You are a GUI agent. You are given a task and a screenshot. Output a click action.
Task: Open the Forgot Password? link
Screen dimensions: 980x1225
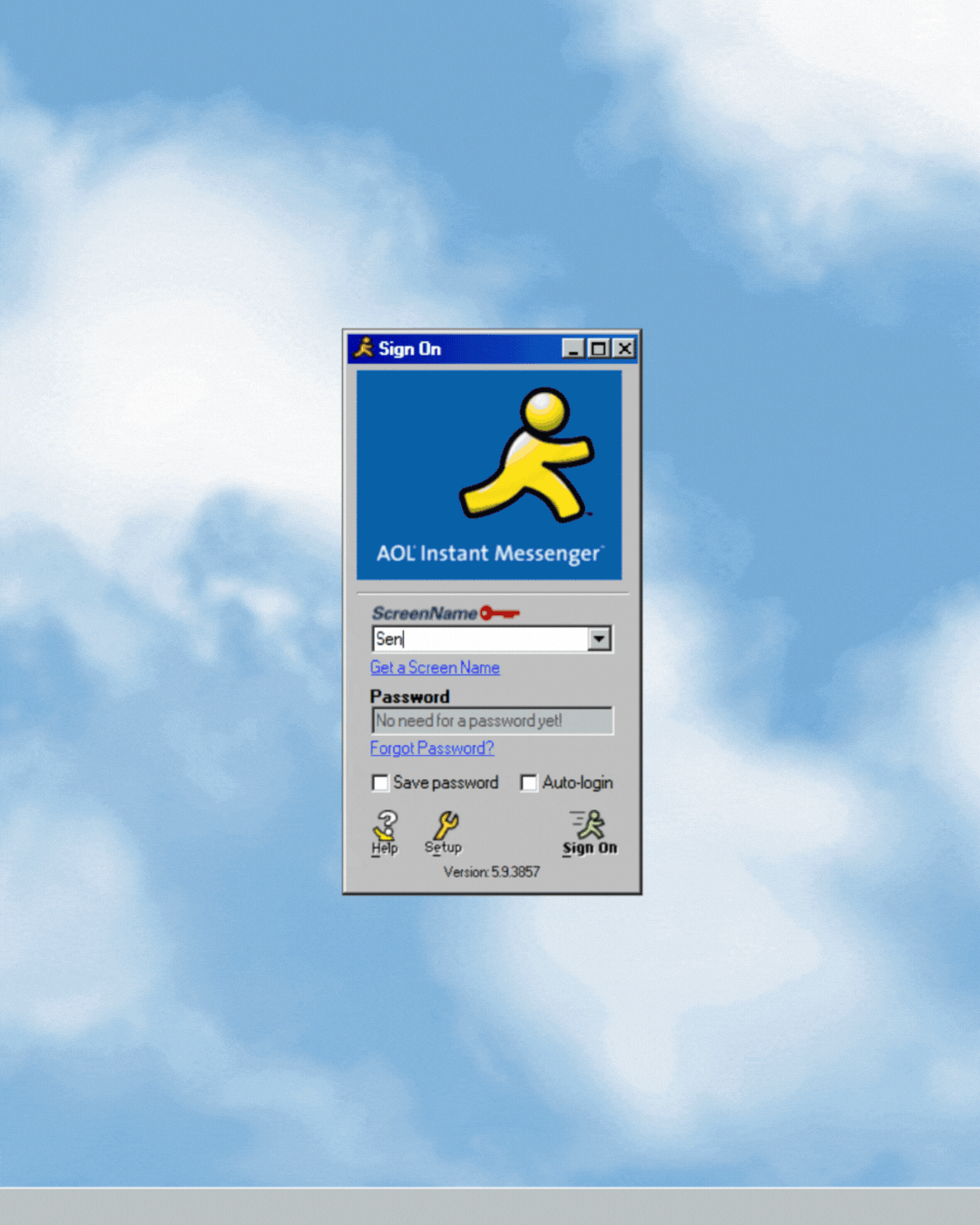click(x=432, y=748)
